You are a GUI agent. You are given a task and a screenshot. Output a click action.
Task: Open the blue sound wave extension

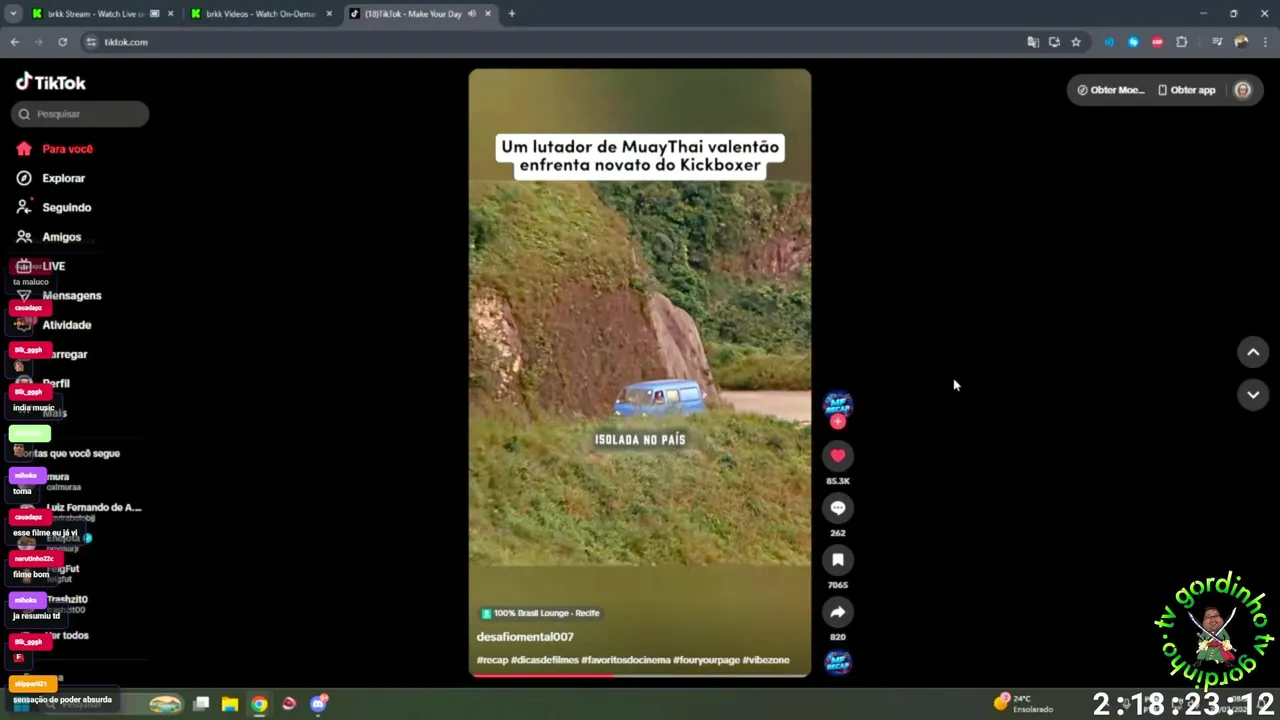1109,42
